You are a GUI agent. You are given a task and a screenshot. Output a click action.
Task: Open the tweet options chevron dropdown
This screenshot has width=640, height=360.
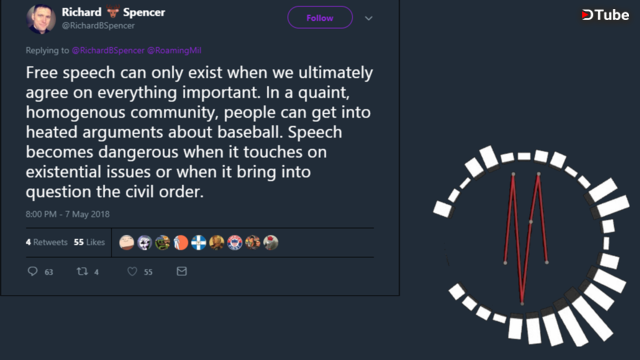point(369,18)
